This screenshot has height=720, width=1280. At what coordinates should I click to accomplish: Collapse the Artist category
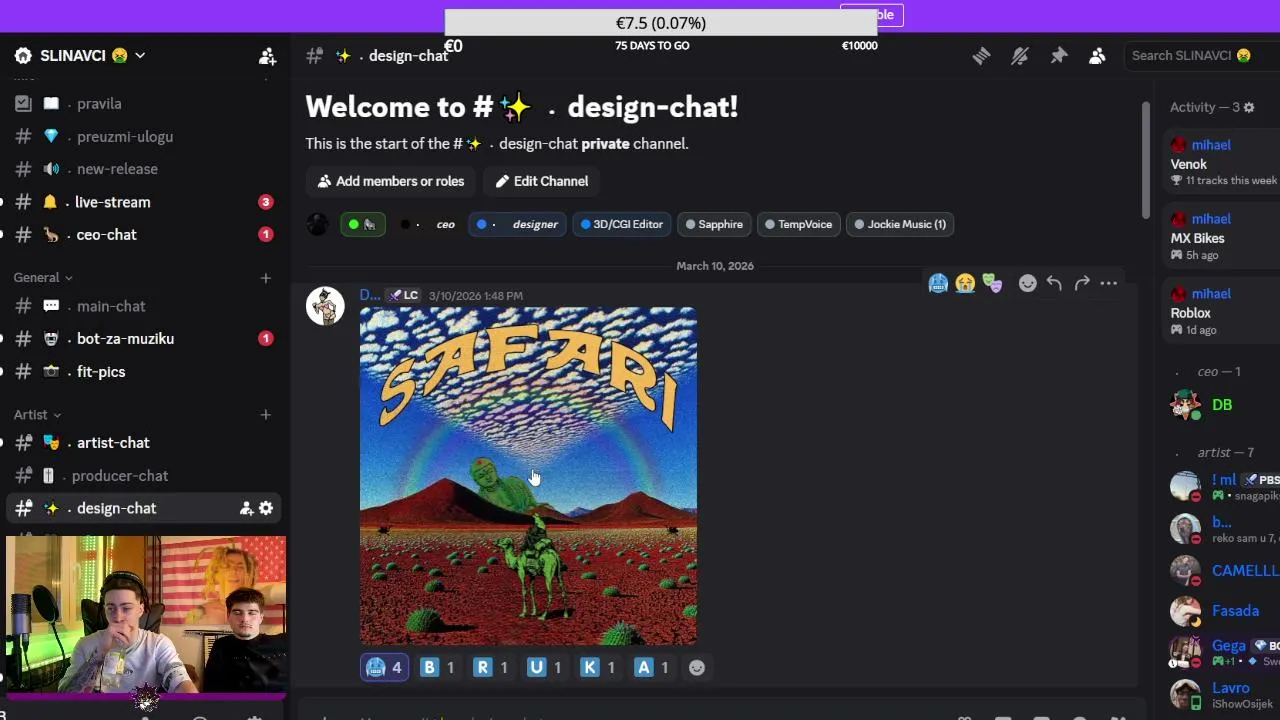pyautogui.click(x=37, y=414)
